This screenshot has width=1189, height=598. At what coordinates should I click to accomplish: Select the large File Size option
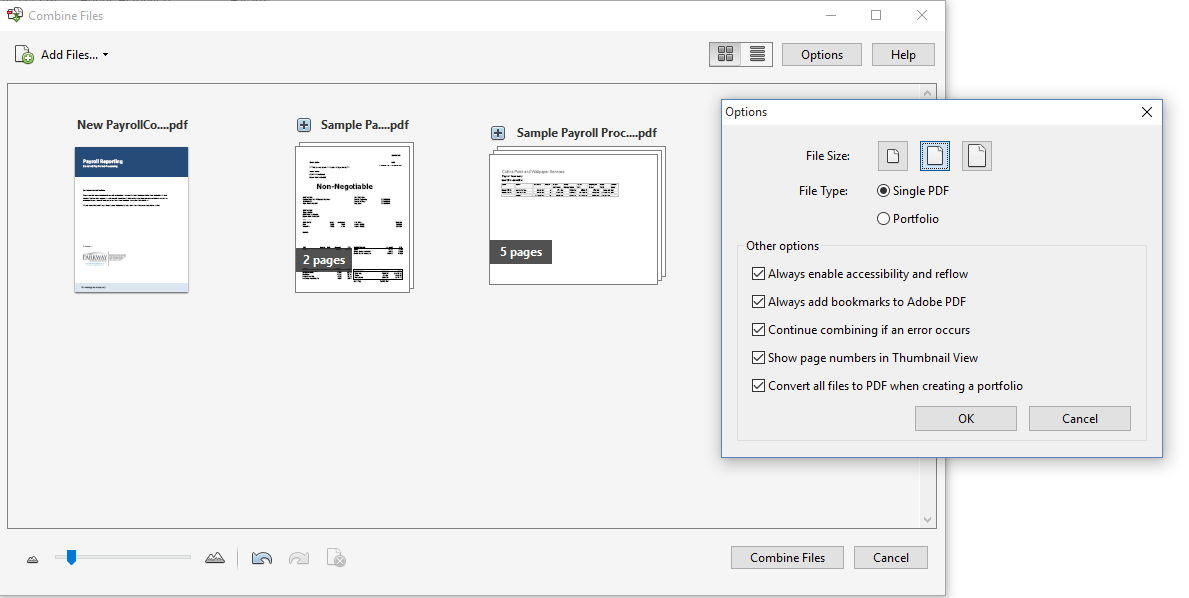click(976, 155)
